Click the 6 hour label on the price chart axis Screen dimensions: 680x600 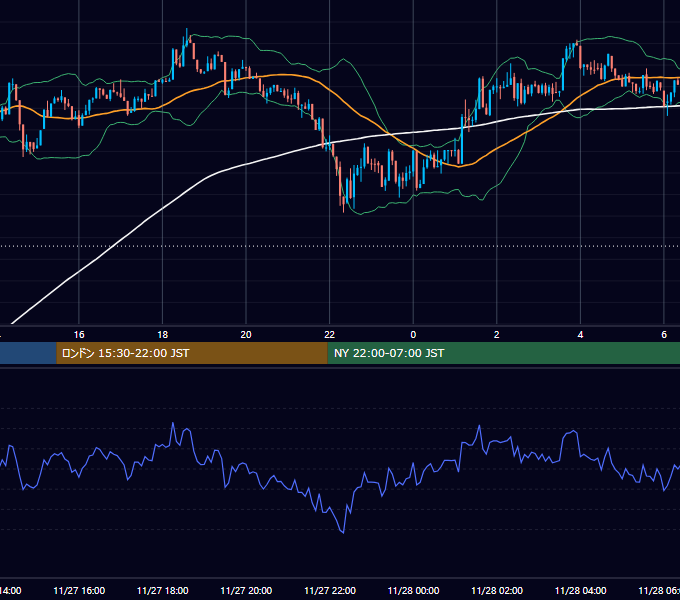click(664, 335)
